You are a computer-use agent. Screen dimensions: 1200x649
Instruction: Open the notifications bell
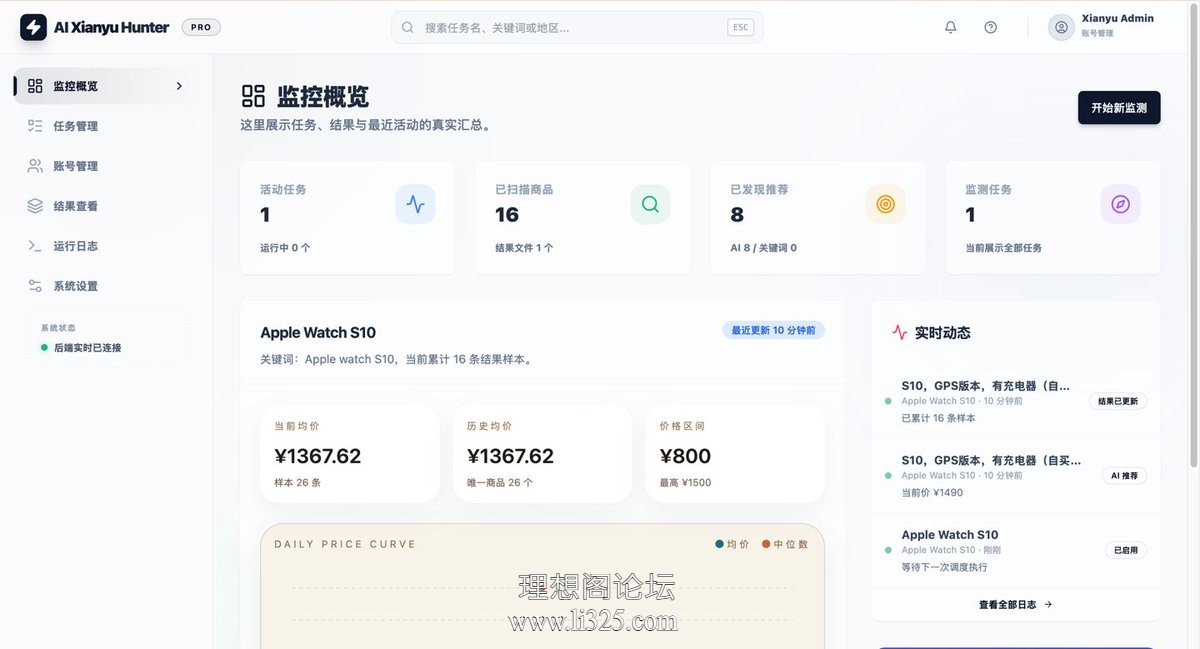[x=951, y=27]
